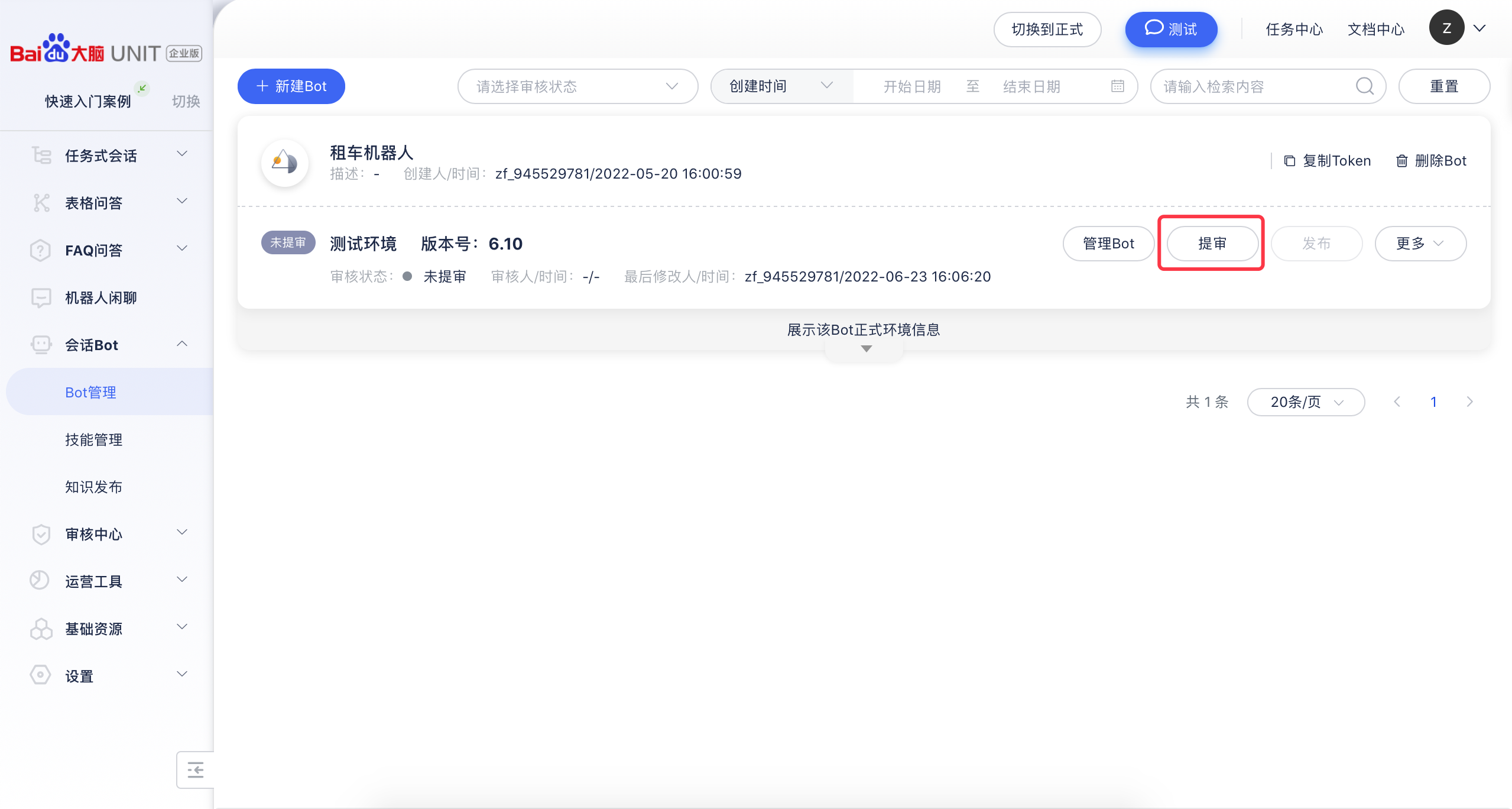Click the Baidu Brain UNIT logo
This screenshot has height=809, width=1512.
(106, 50)
